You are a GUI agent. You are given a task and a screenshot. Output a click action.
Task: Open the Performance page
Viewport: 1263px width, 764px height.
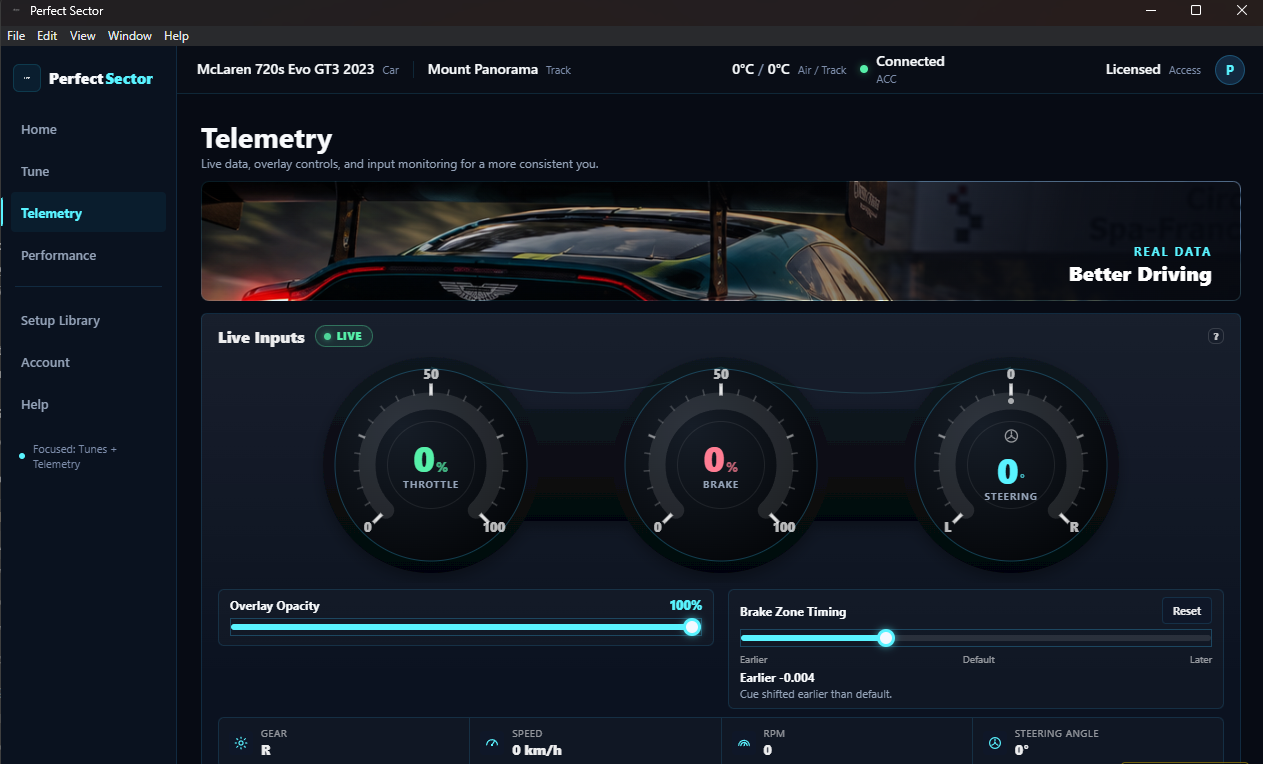pos(89,255)
